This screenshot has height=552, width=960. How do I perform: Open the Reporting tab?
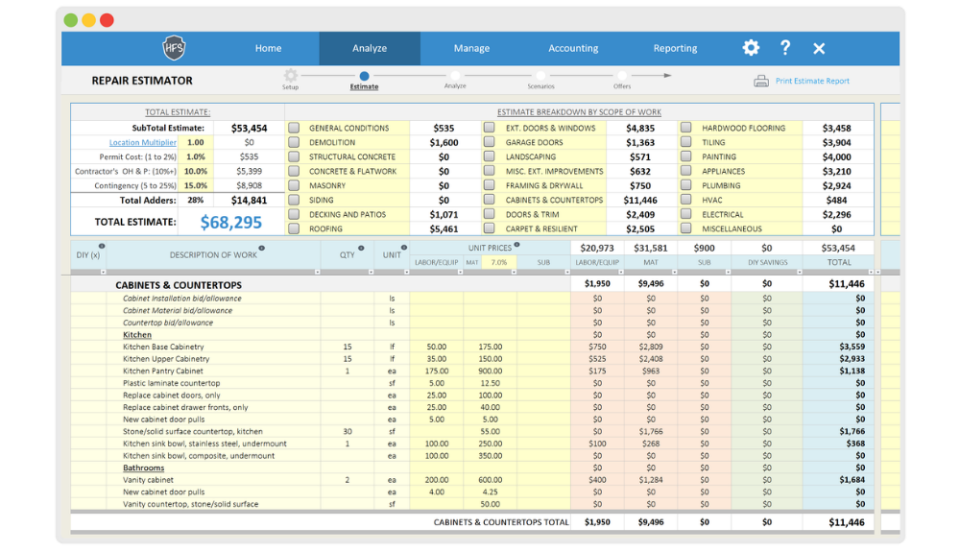pyautogui.click(x=675, y=48)
